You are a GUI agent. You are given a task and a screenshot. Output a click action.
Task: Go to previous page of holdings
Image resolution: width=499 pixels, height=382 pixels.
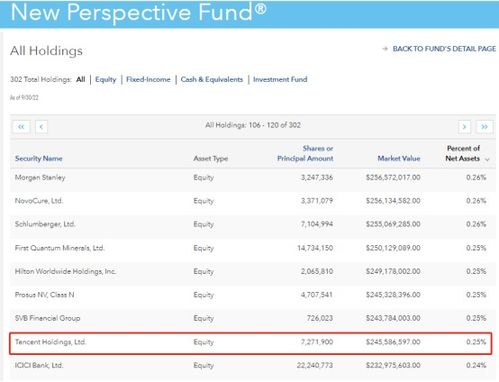[x=41, y=127]
